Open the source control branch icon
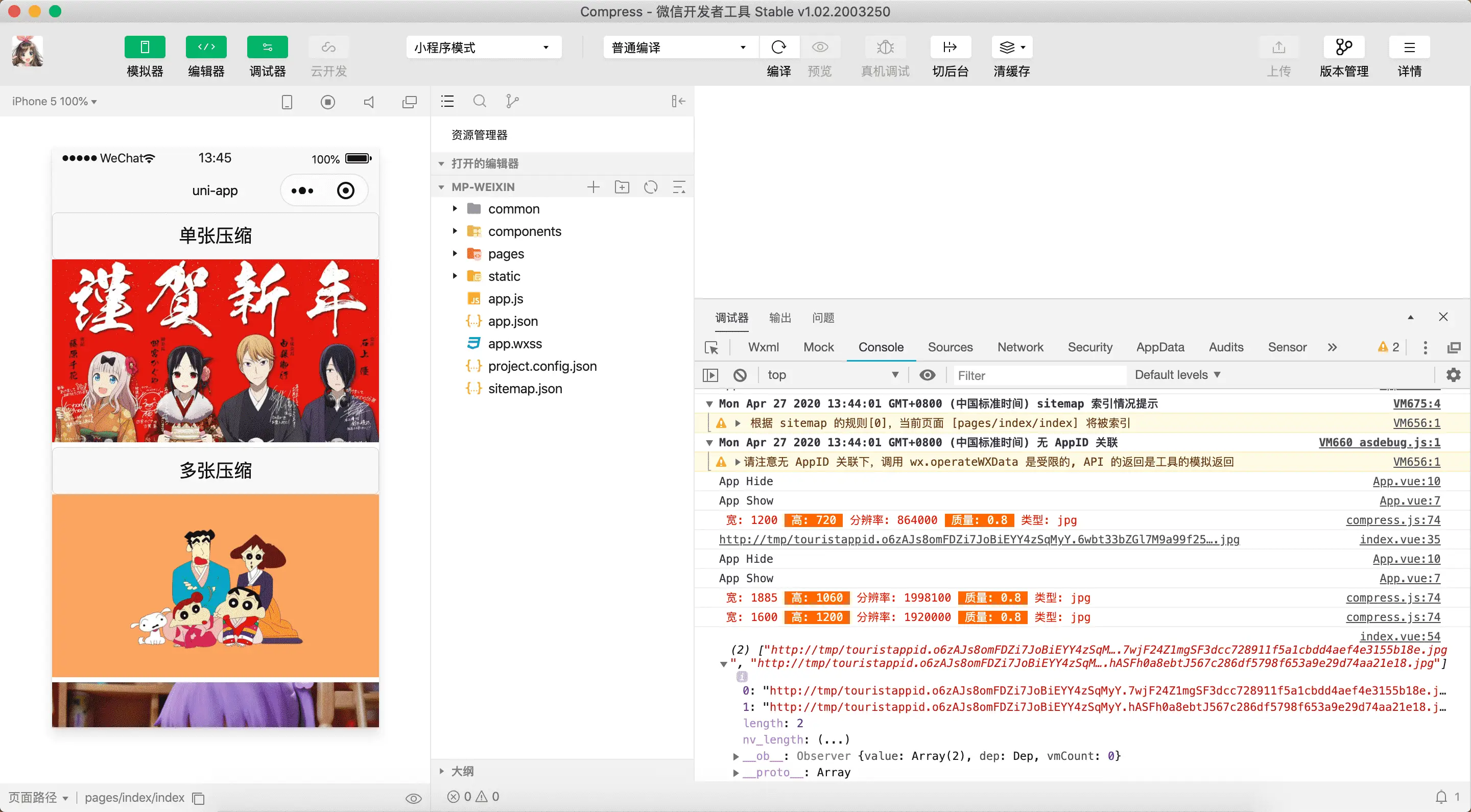Screen dimensions: 1471x812 point(512,101)
